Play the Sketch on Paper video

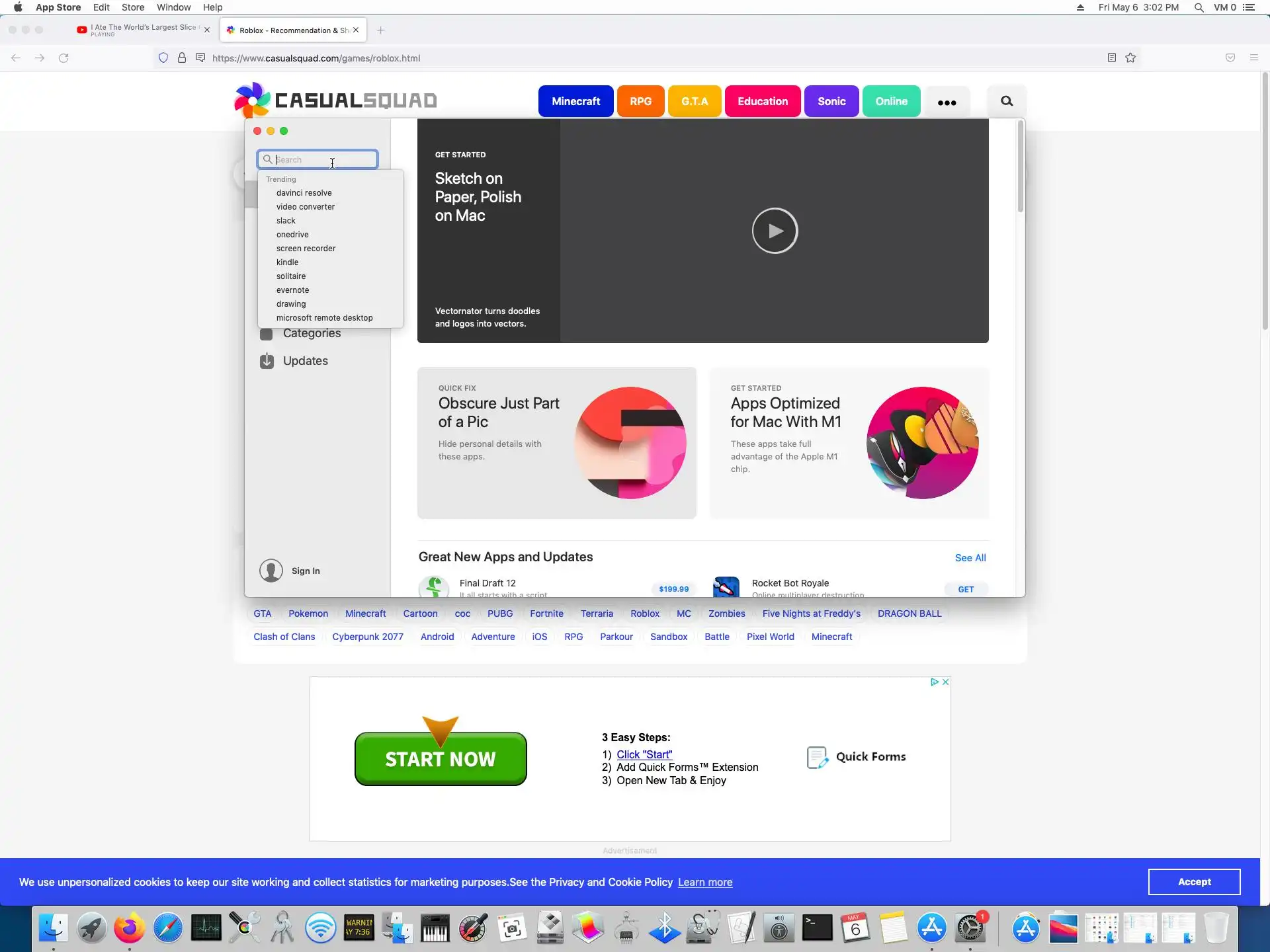[775, 231]
